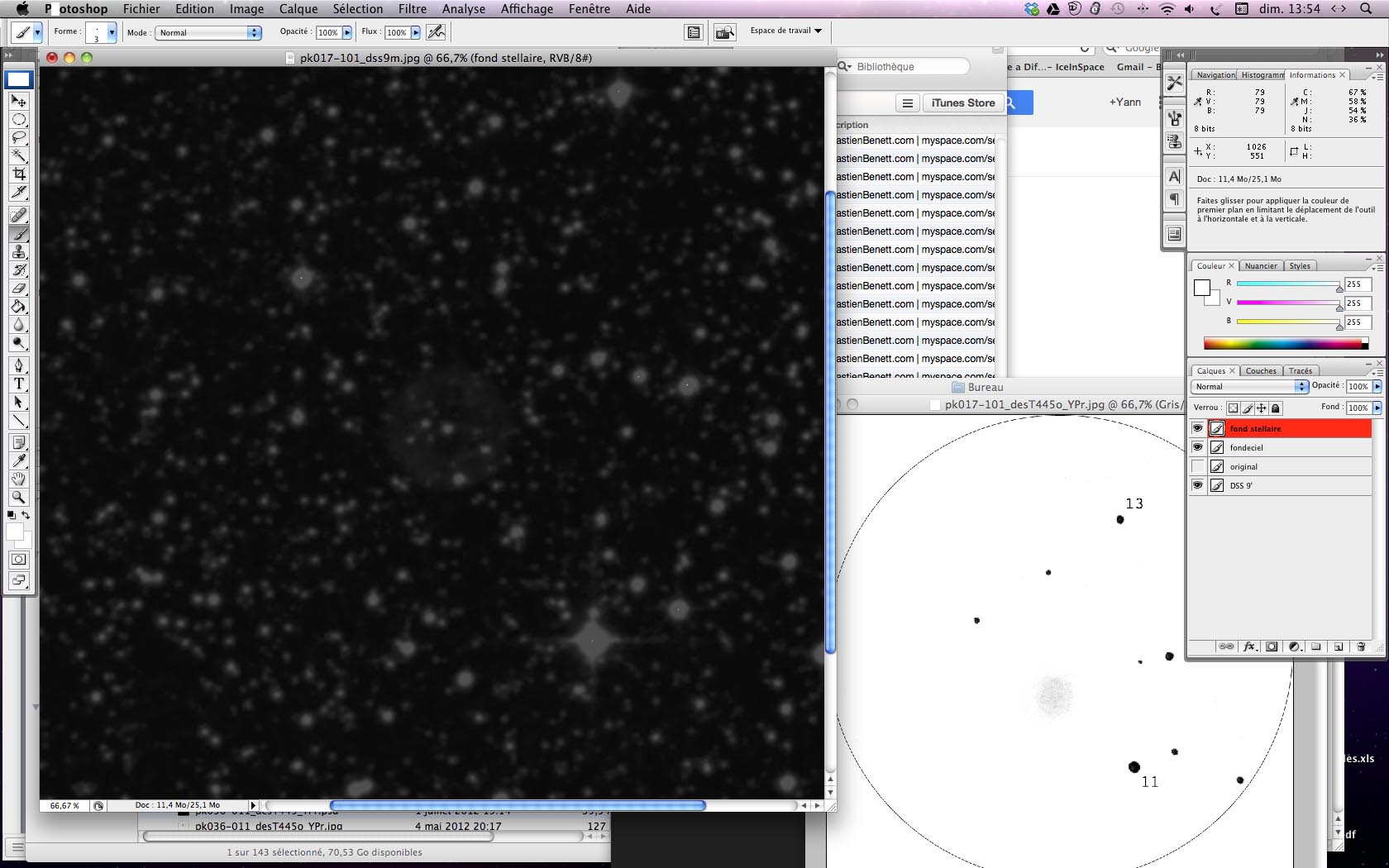
Task: Select the Pen tool
Action: (x=18, y=365)
